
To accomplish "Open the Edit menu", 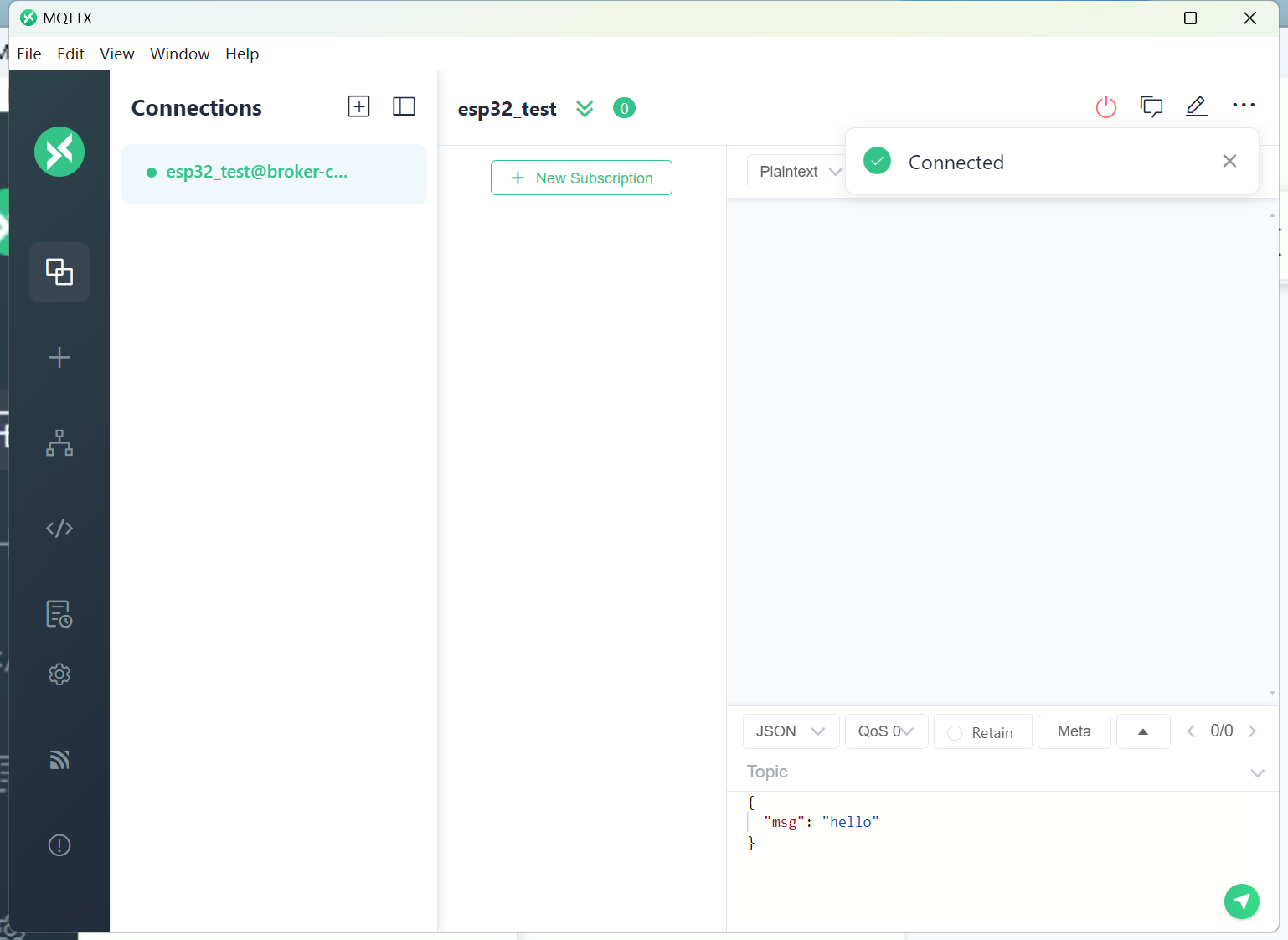I will [x=71, y=54].
